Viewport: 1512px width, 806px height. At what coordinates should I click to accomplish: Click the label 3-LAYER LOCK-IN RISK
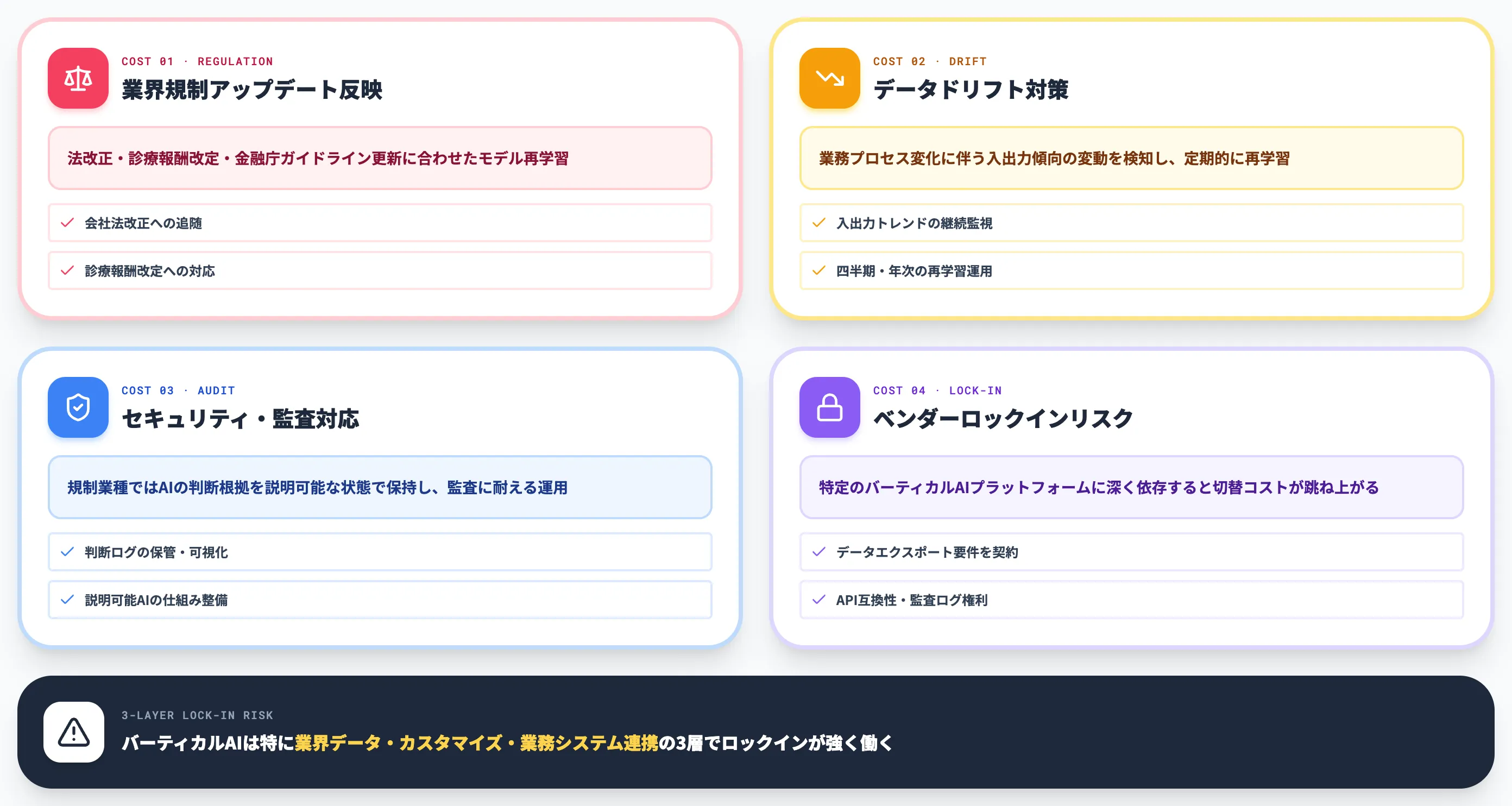click(197, 715)
